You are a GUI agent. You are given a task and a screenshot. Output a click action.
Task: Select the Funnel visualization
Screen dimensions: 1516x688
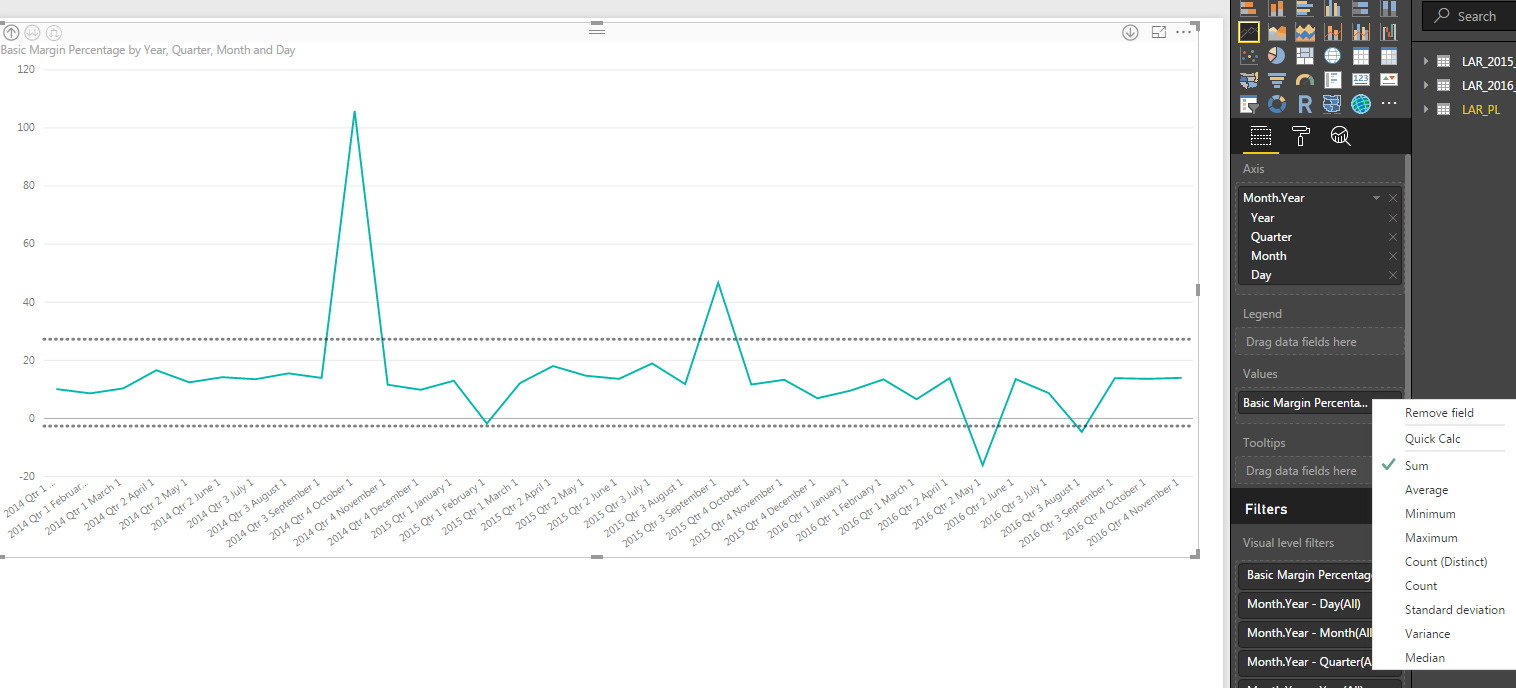click(x=1277, y=80)
